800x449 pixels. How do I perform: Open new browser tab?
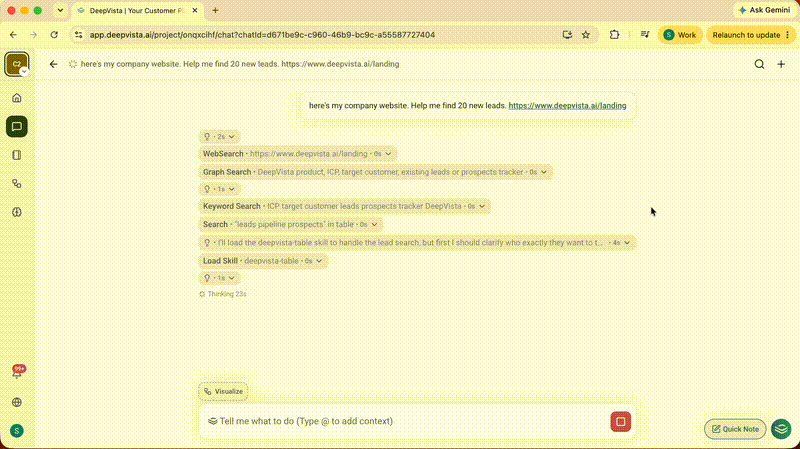click(215, 10)
